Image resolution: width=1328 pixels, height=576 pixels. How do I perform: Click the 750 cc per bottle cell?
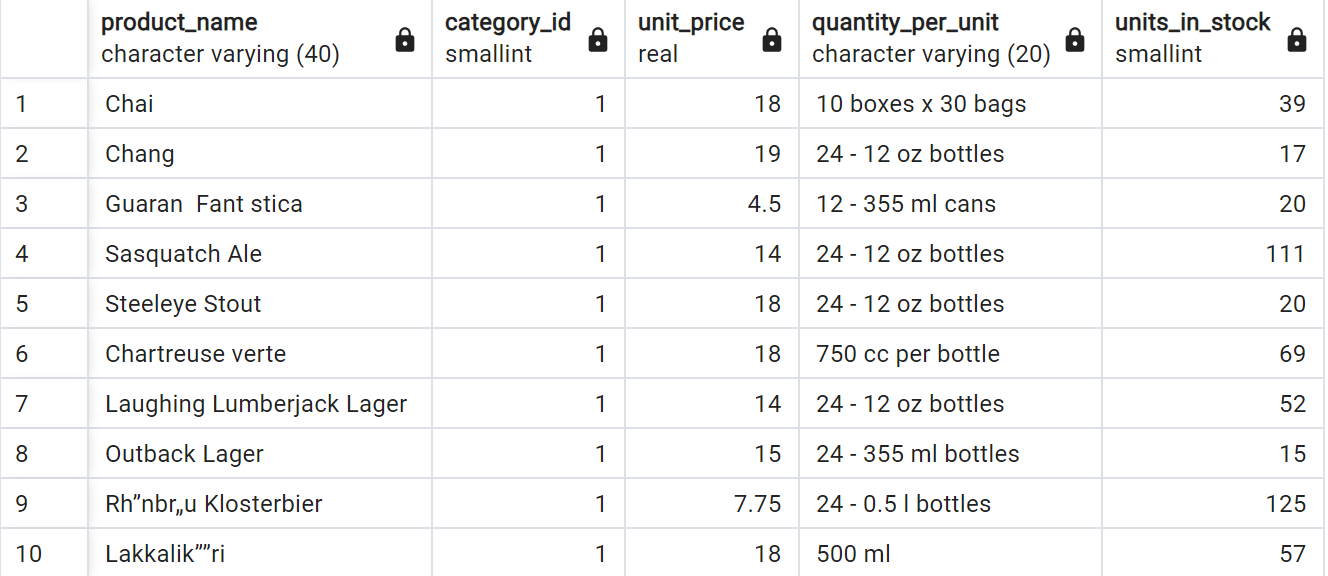coord(950,354)
